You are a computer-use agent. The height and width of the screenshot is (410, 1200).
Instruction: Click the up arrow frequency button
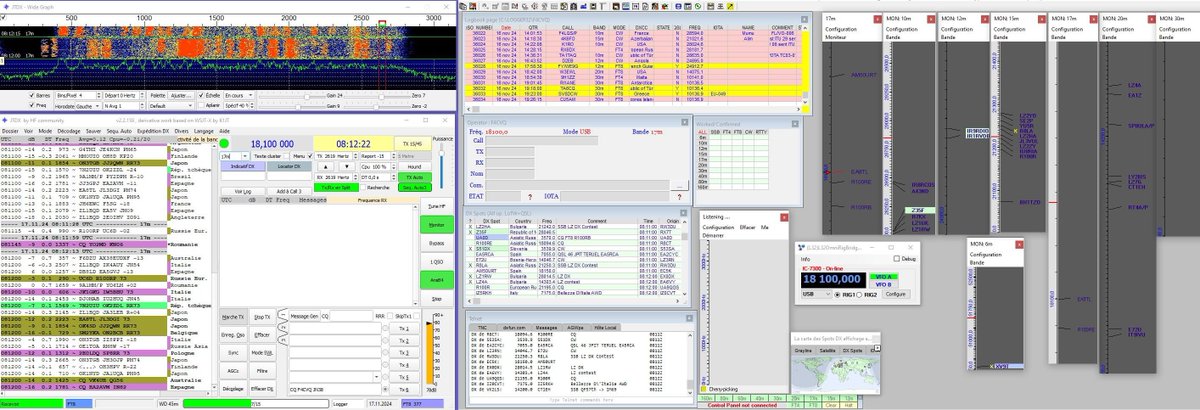point(326,166)
